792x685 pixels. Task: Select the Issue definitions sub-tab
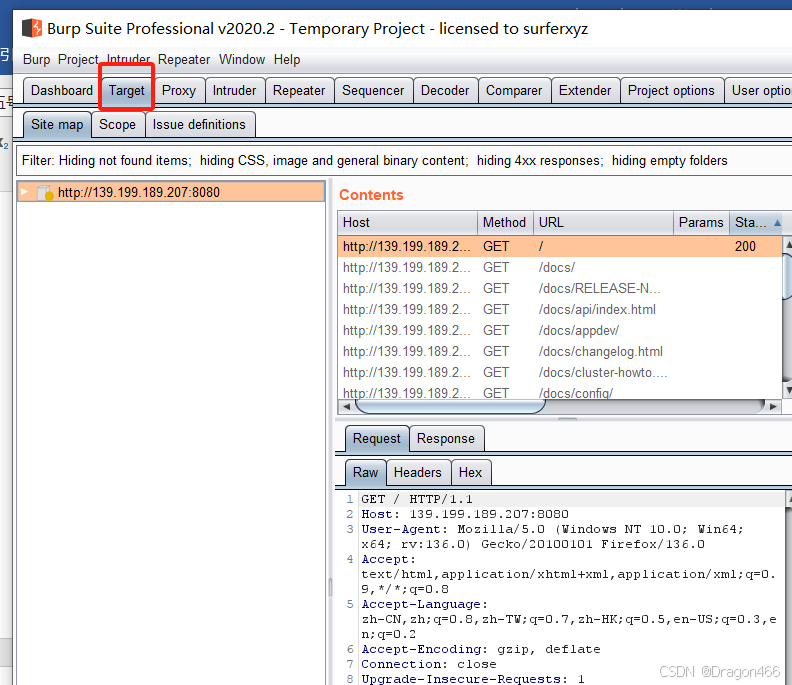pyautogui.click(x=200, y=124)
